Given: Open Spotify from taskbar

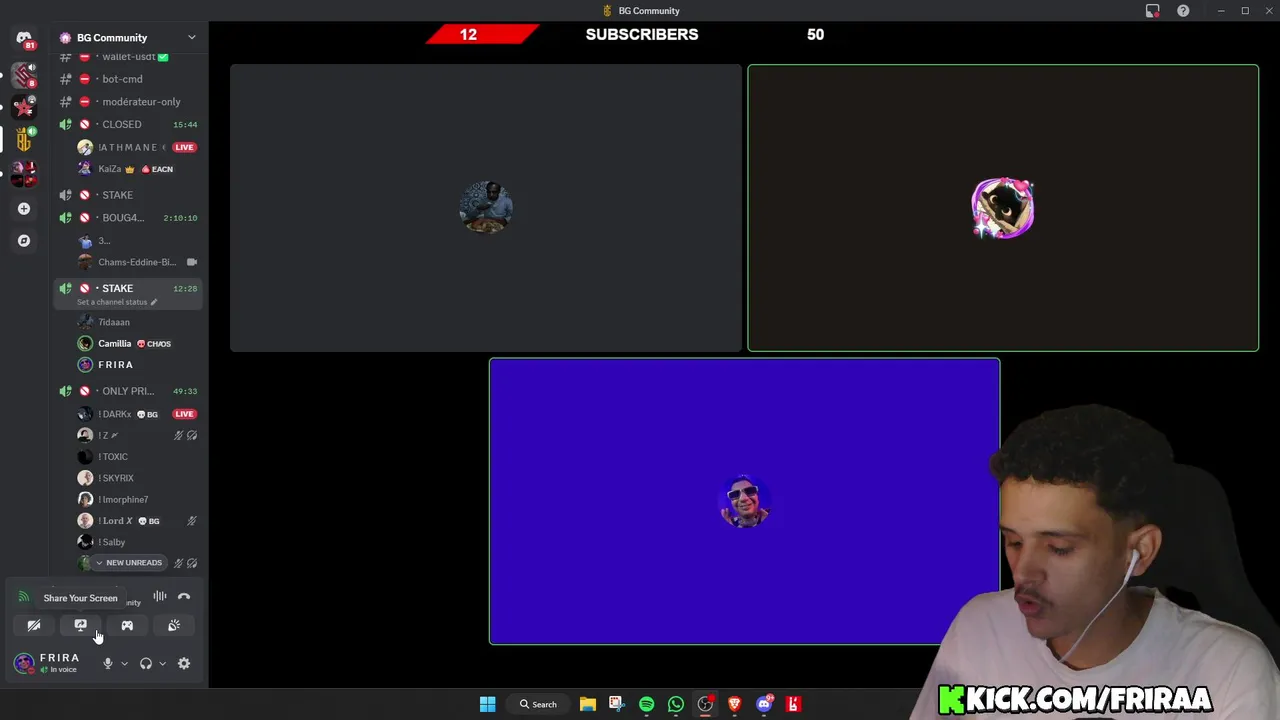Looking at the screenshot, I should tap(646, 704).
